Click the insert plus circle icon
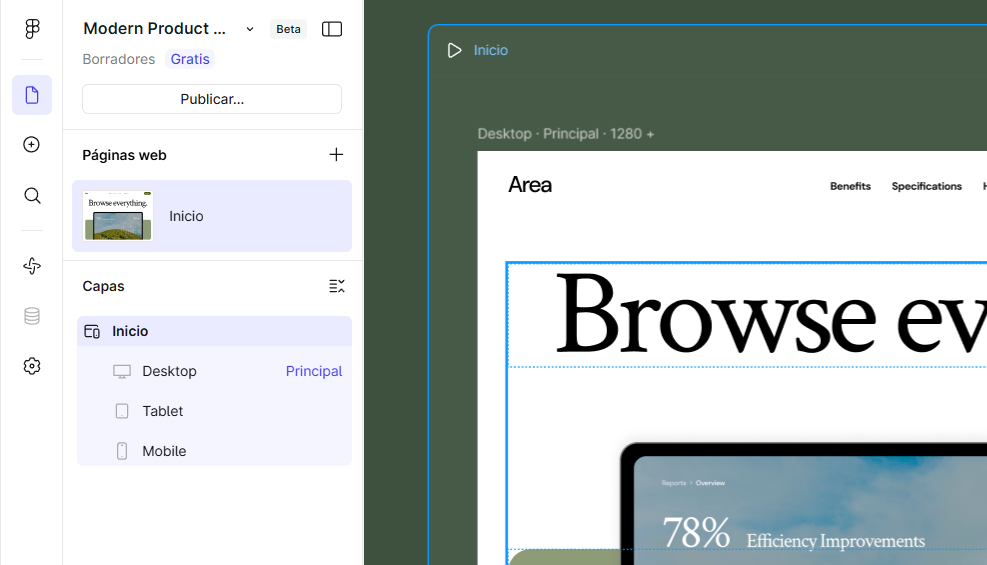987x565 pixels. point(32,145)
